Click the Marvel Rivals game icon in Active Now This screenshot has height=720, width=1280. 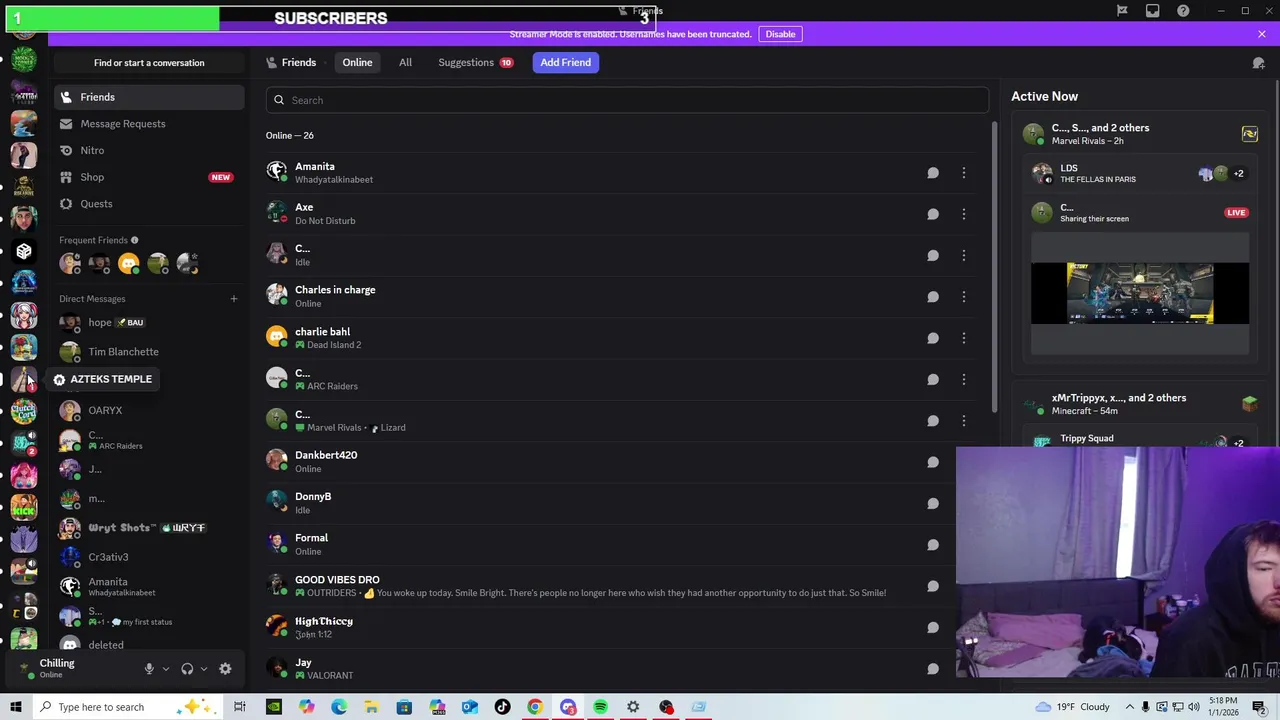pyautogui.click(x=1250, y=134)
